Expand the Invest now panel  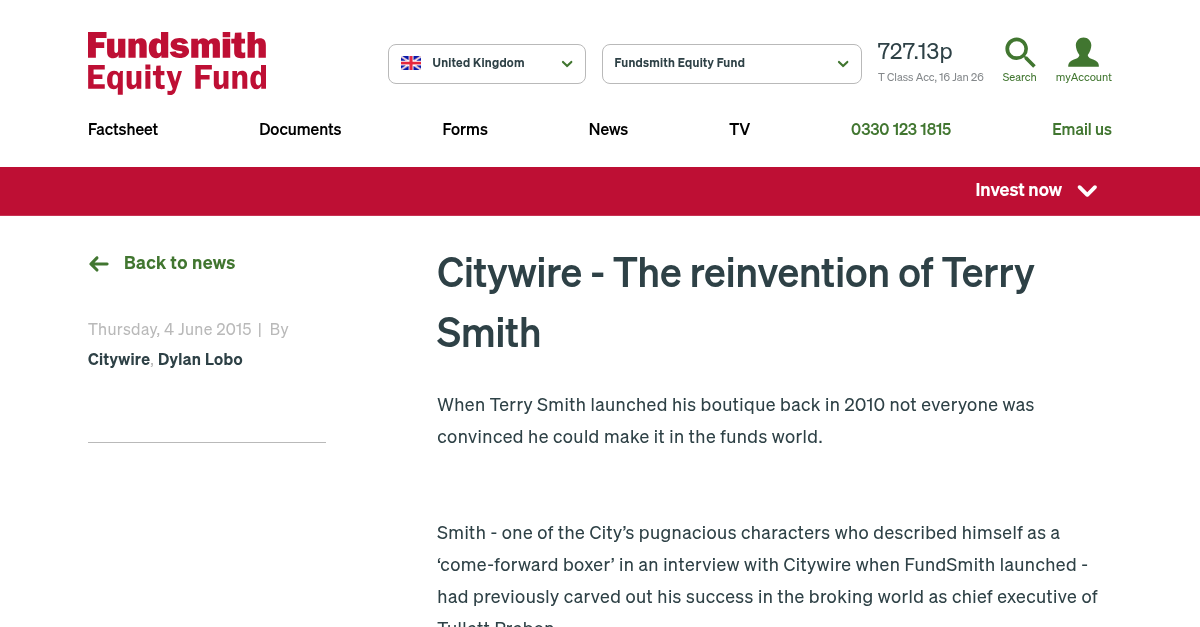coord(1018,191)
